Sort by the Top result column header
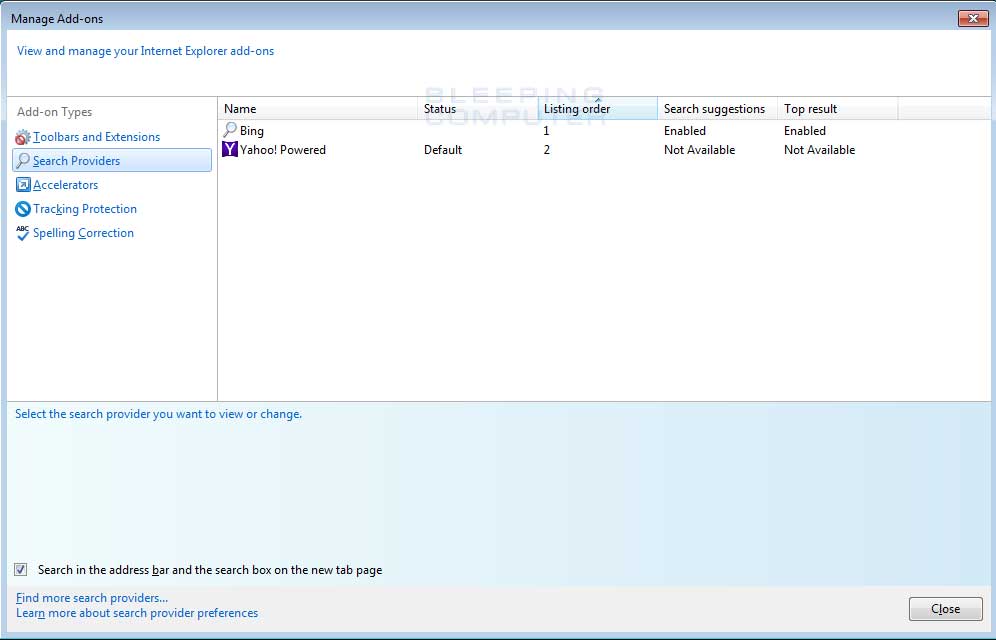996x640 pixels. tap(838, 109)
